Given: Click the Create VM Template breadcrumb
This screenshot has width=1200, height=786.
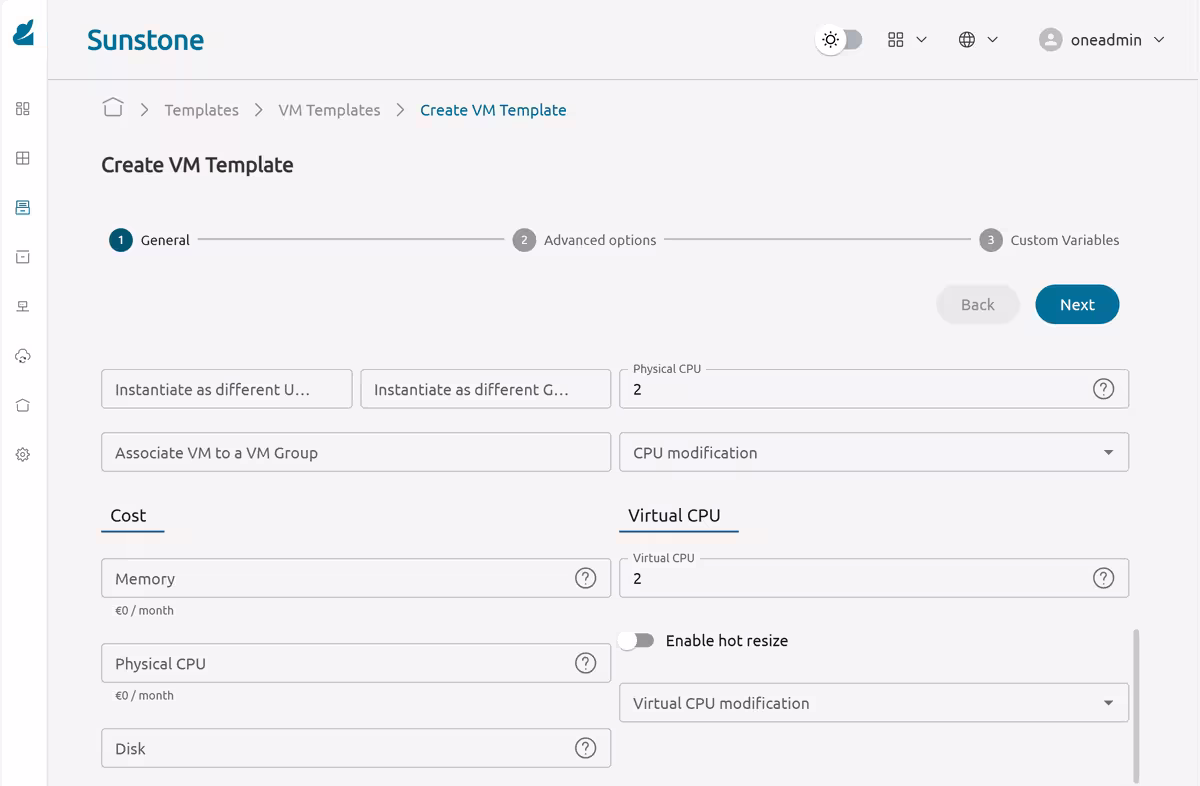Looking at the screenshot, I should click(493, 110).
